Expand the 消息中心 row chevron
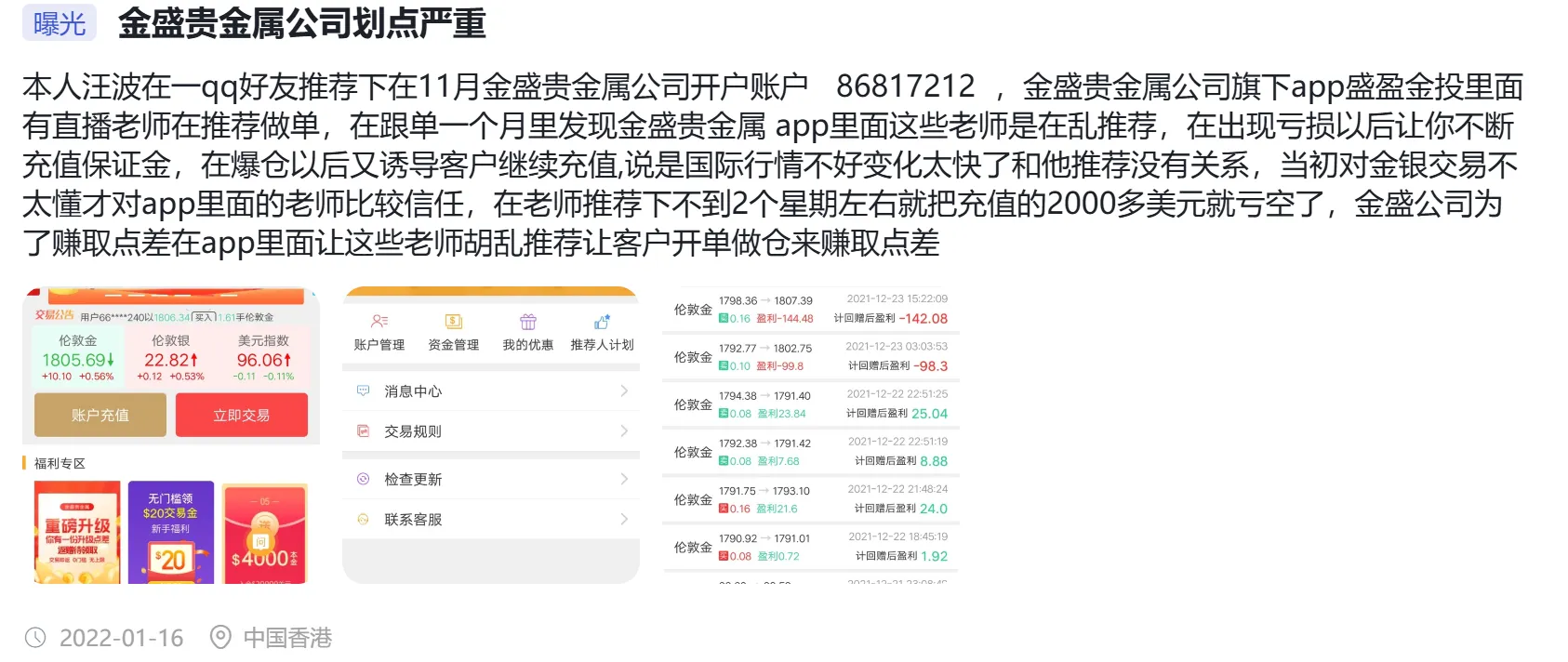 click(624, 391)
